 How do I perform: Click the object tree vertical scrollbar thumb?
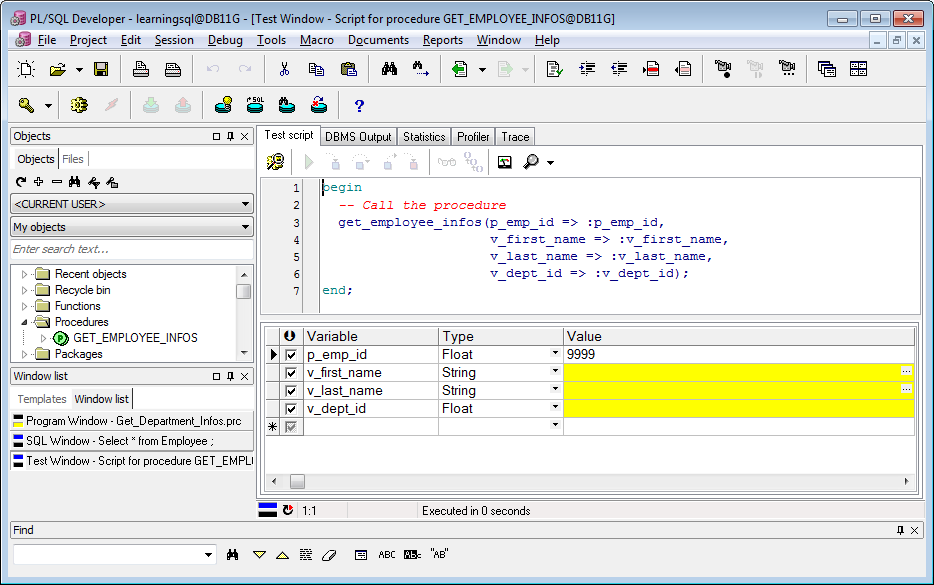[x=244, y=291]
